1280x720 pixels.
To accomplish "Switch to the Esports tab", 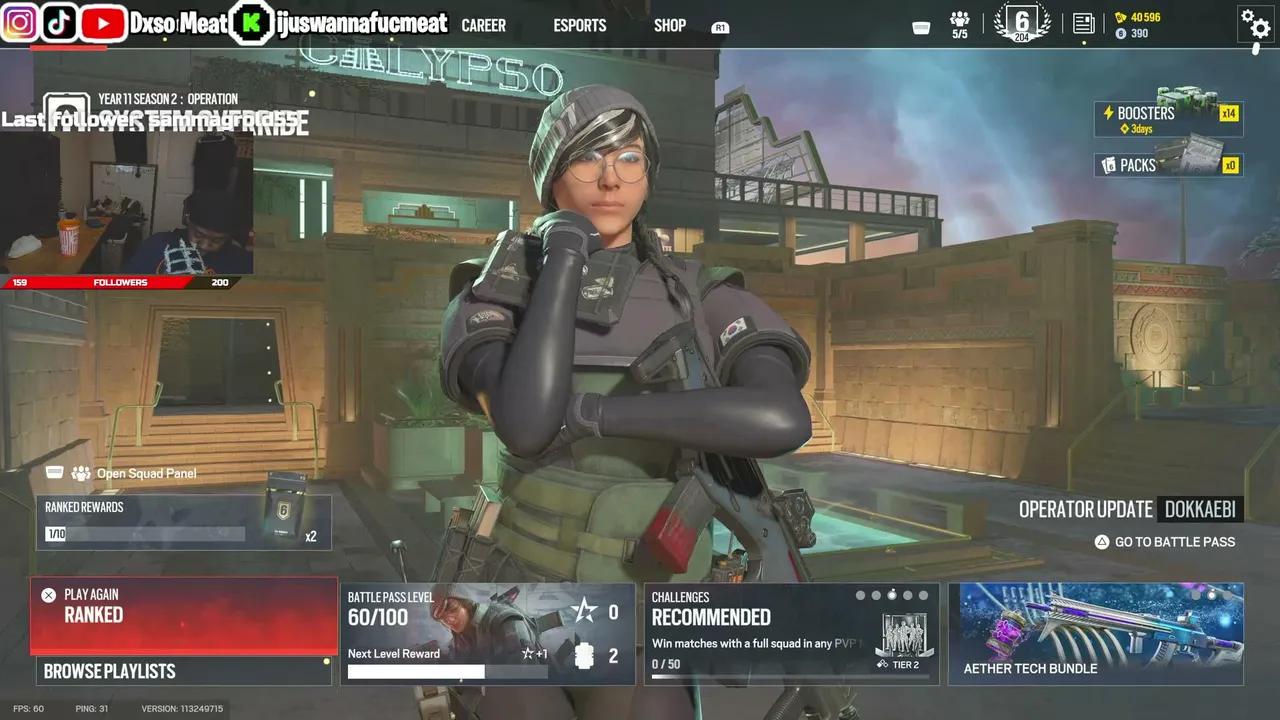I will tap(580, 25).
